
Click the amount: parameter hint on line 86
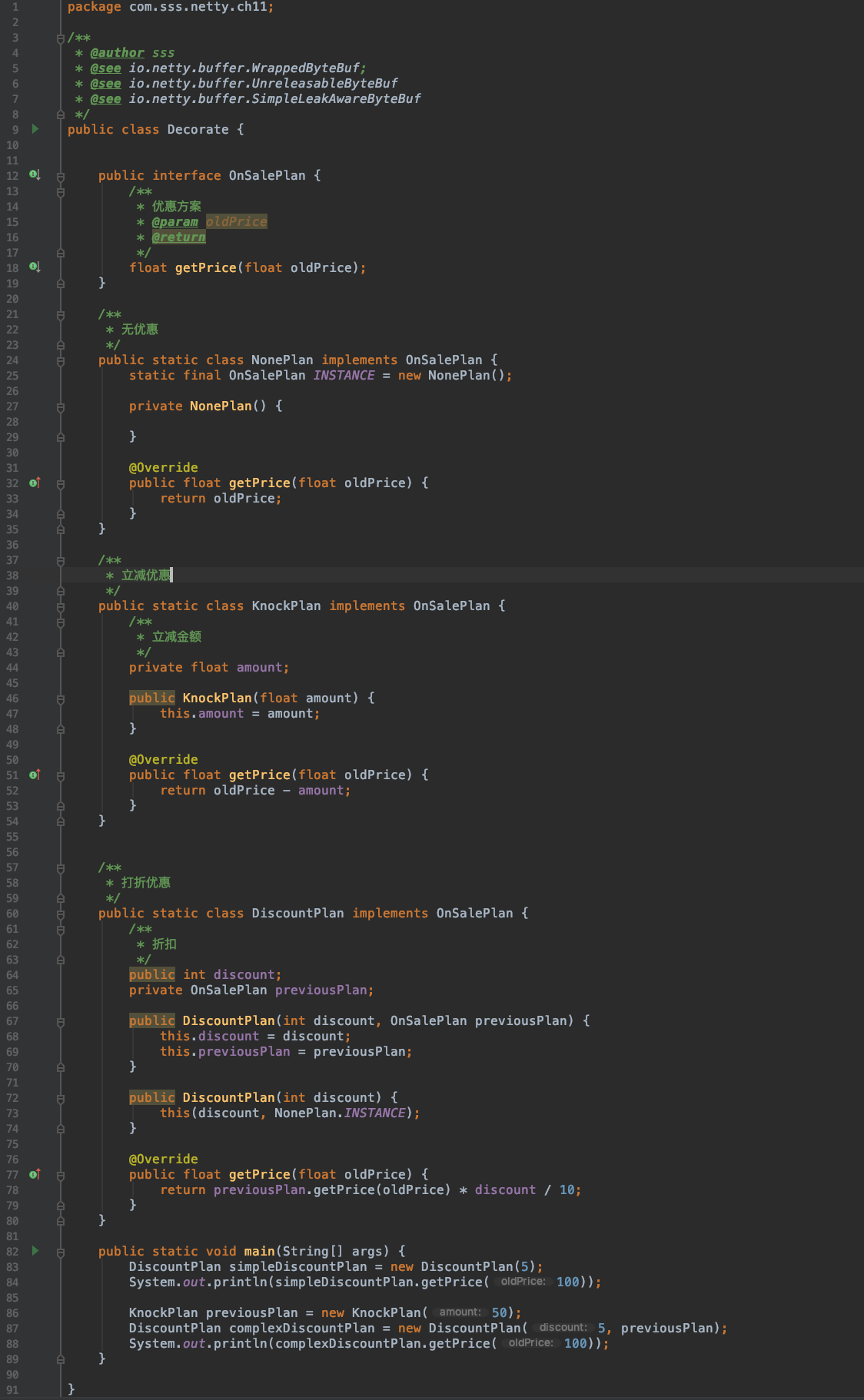point(460,1312)
